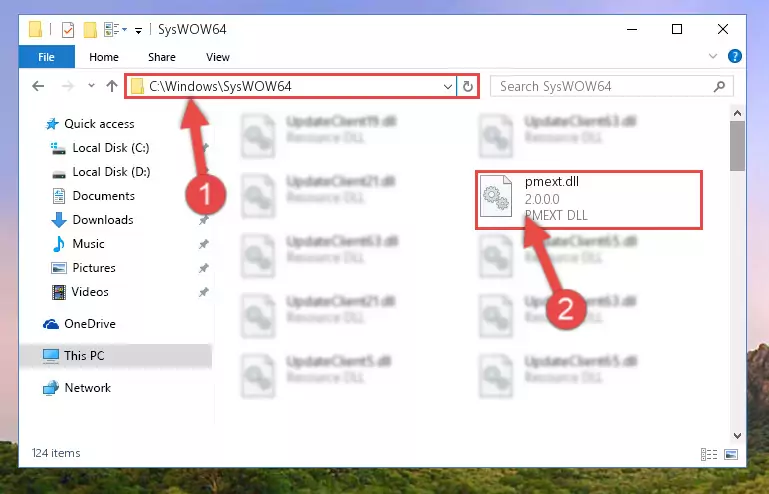Maximize the SysWOW64 window
The width and height of the screenshot is (769, 494).
pos(677,29)
